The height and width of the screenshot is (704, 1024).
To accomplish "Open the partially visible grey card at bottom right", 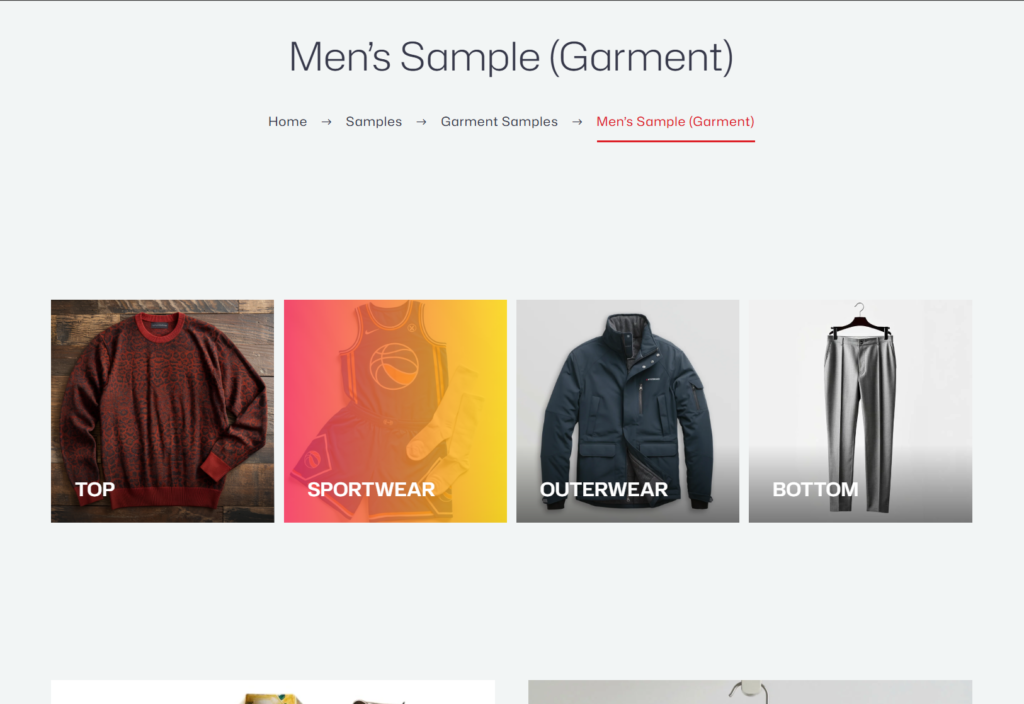I will point(750,692).
